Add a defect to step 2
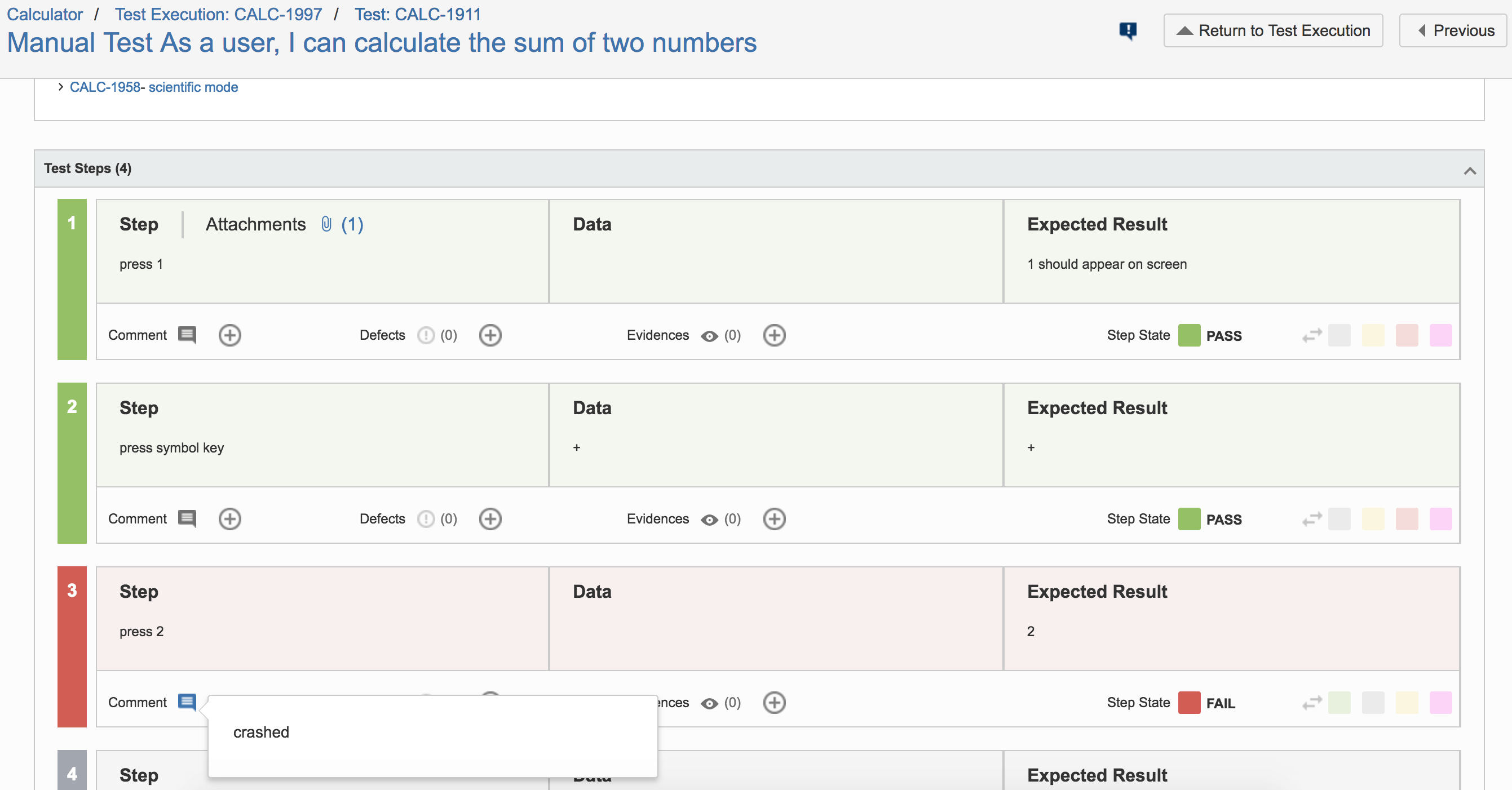This screenshot has height=790, width=1512. coord(490,519)
